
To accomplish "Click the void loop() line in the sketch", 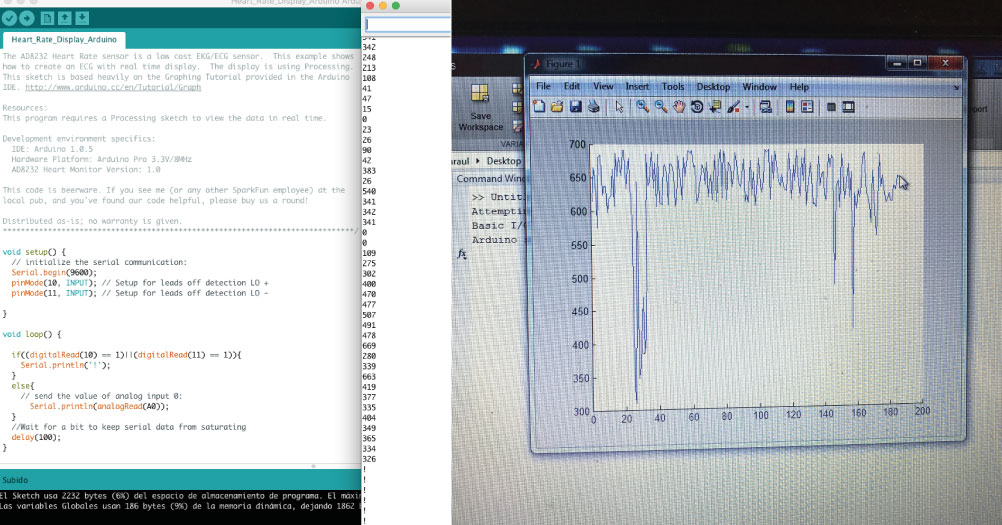I will pos(32,334).
